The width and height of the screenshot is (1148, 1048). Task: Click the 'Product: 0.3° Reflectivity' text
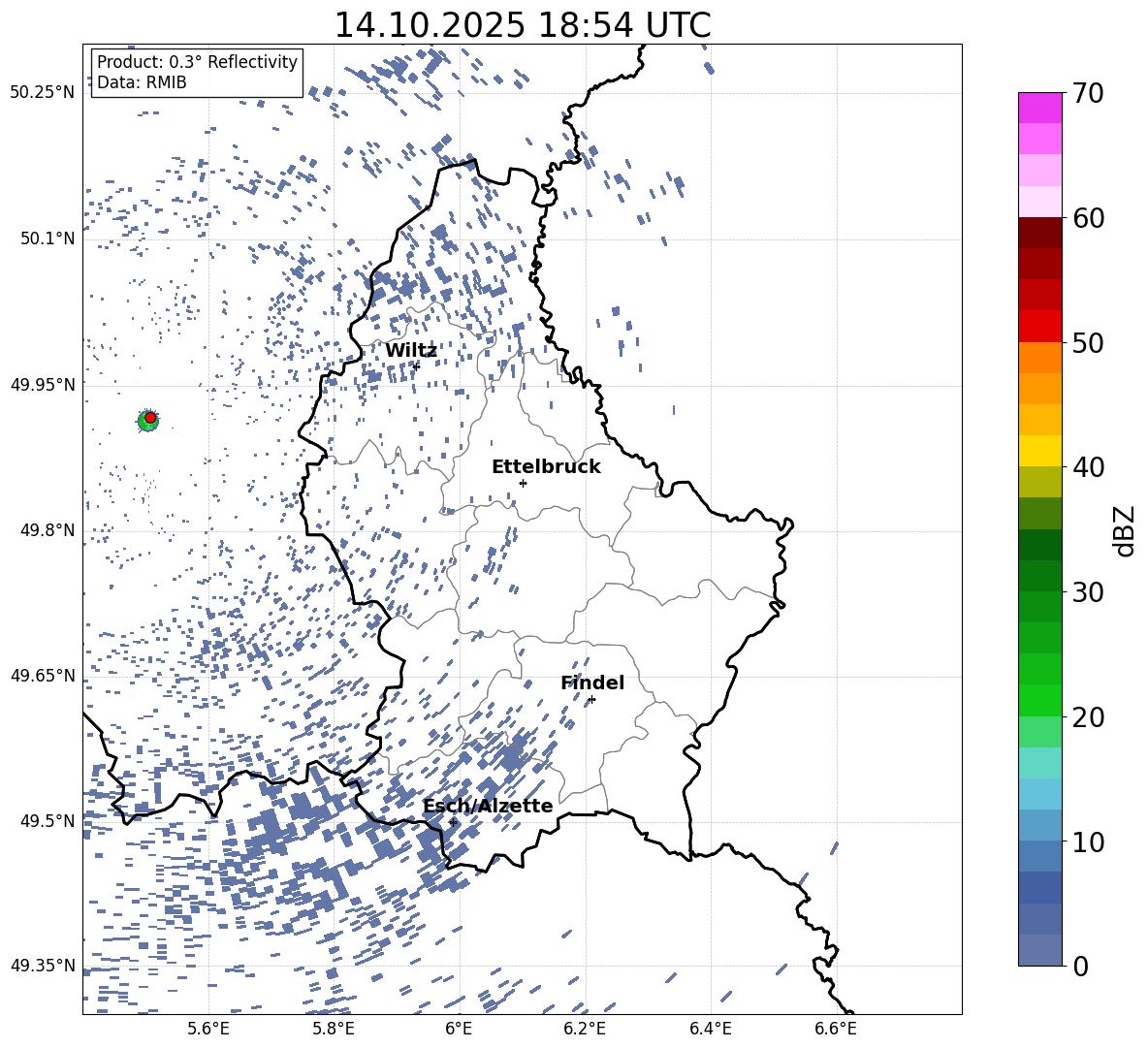pos(197,62)
